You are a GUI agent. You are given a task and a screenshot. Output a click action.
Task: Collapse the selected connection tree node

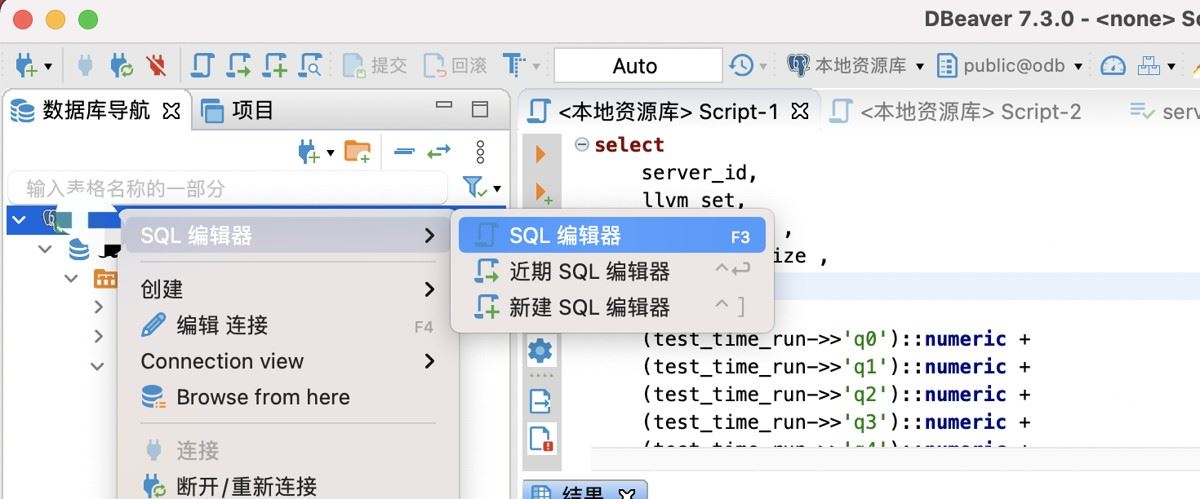coord(21,219)
